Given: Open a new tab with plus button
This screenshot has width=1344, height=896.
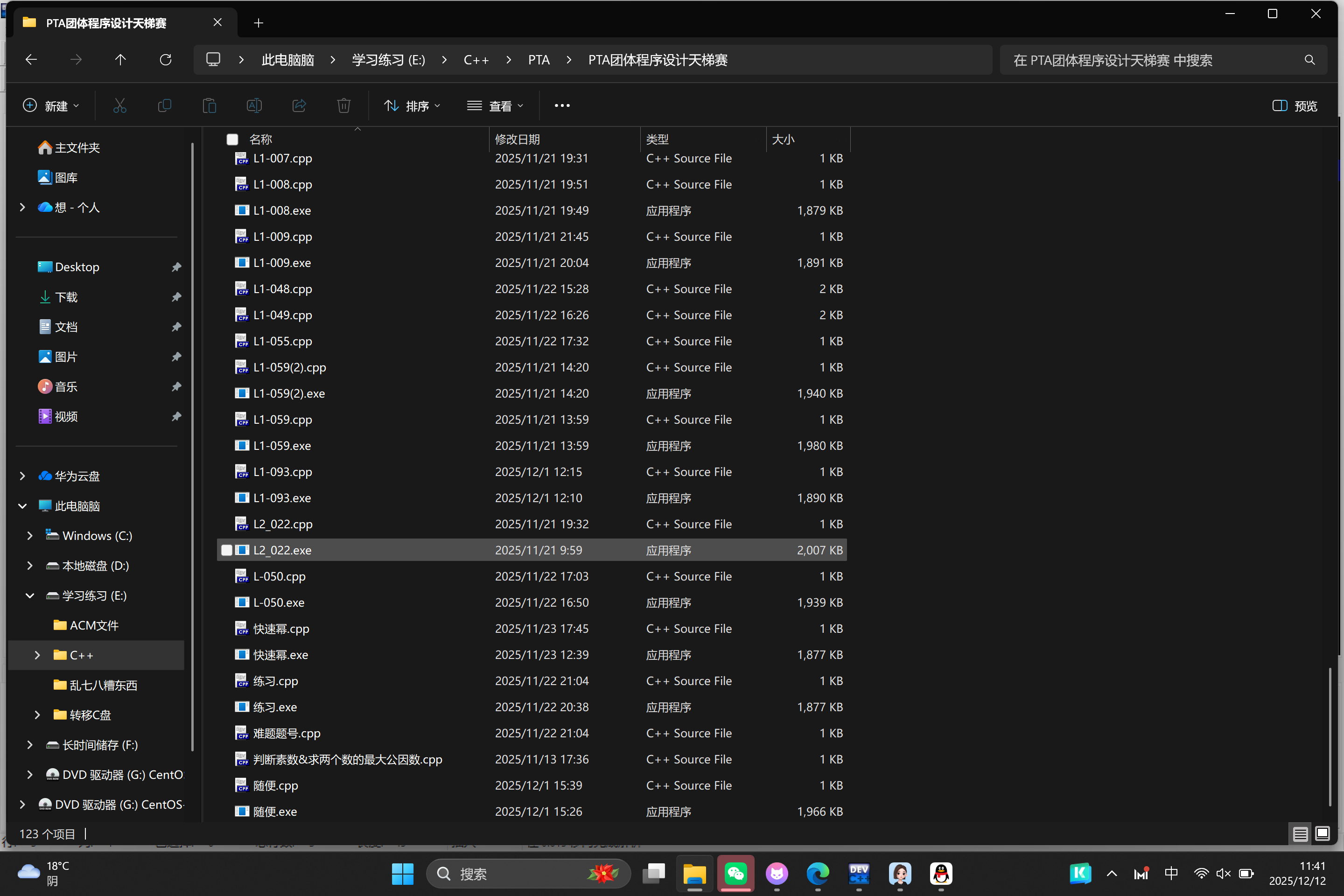Looking at the screenshot, I should (x=258, y=23).
